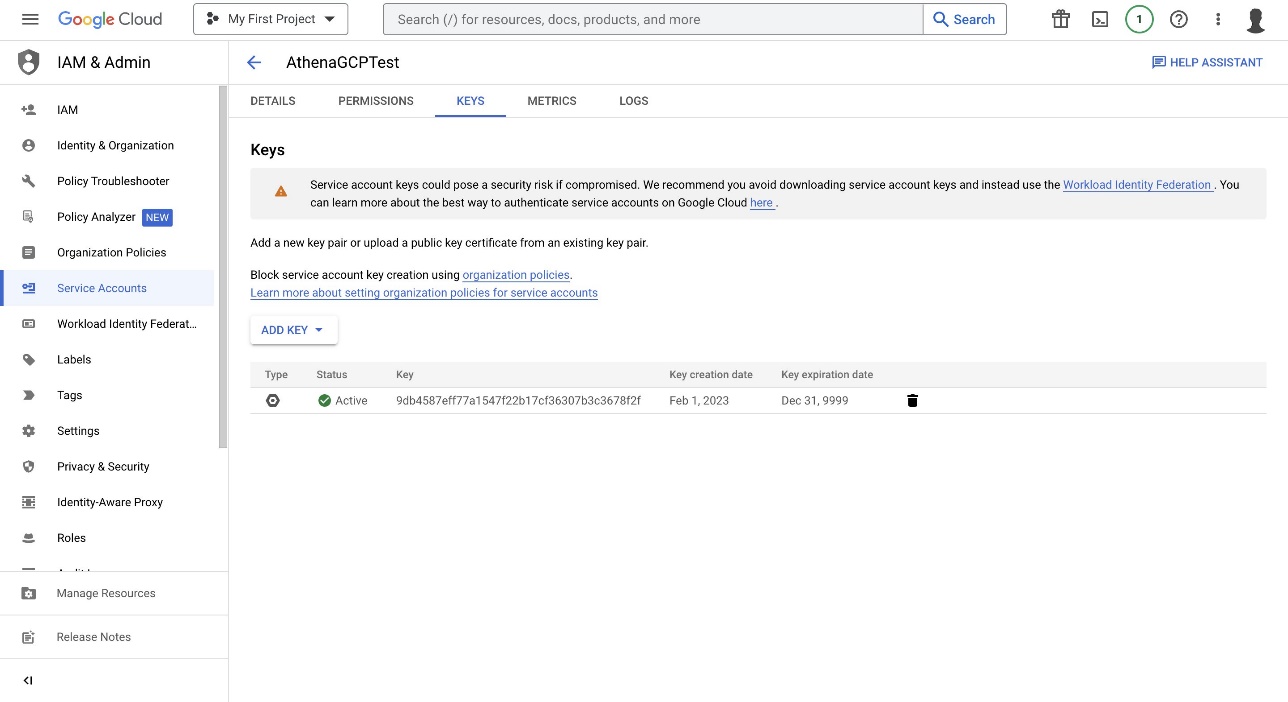Open the organization policies link

pos(516,275)
